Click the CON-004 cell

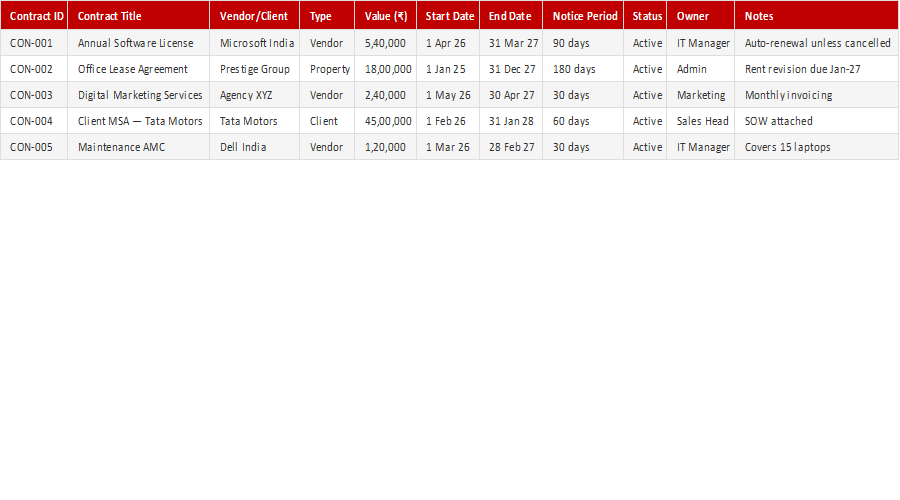[34, 121]
